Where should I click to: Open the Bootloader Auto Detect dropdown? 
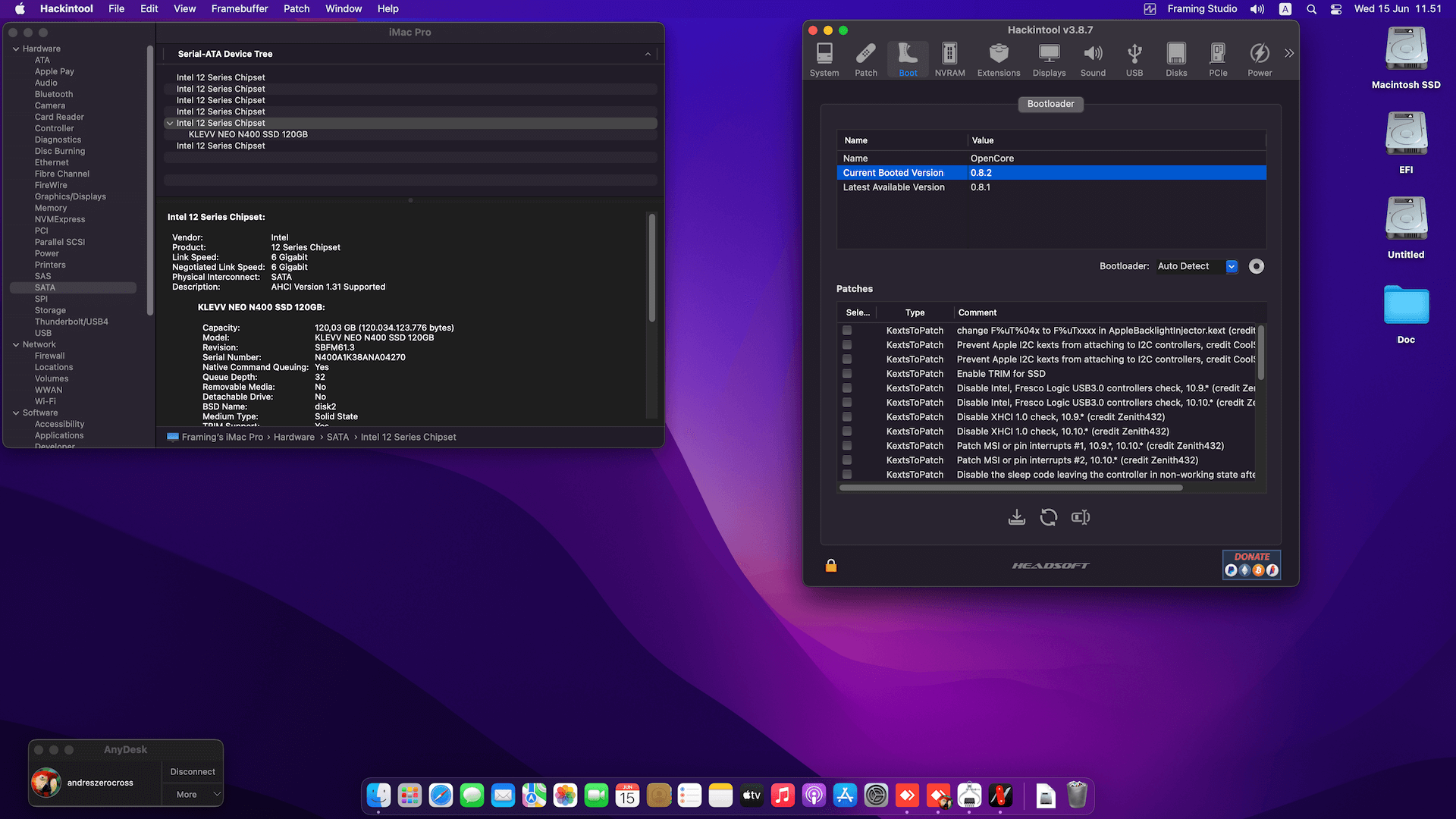pos(1197,266)
